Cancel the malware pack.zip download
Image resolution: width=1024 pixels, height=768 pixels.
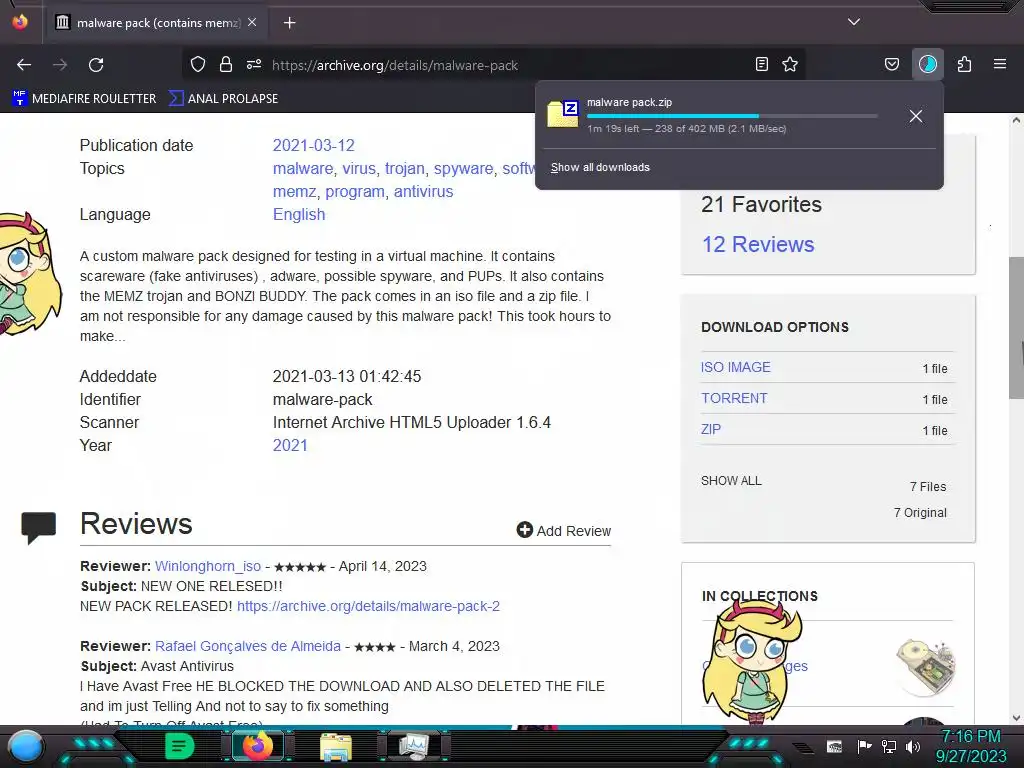click(x=916, y=116)
